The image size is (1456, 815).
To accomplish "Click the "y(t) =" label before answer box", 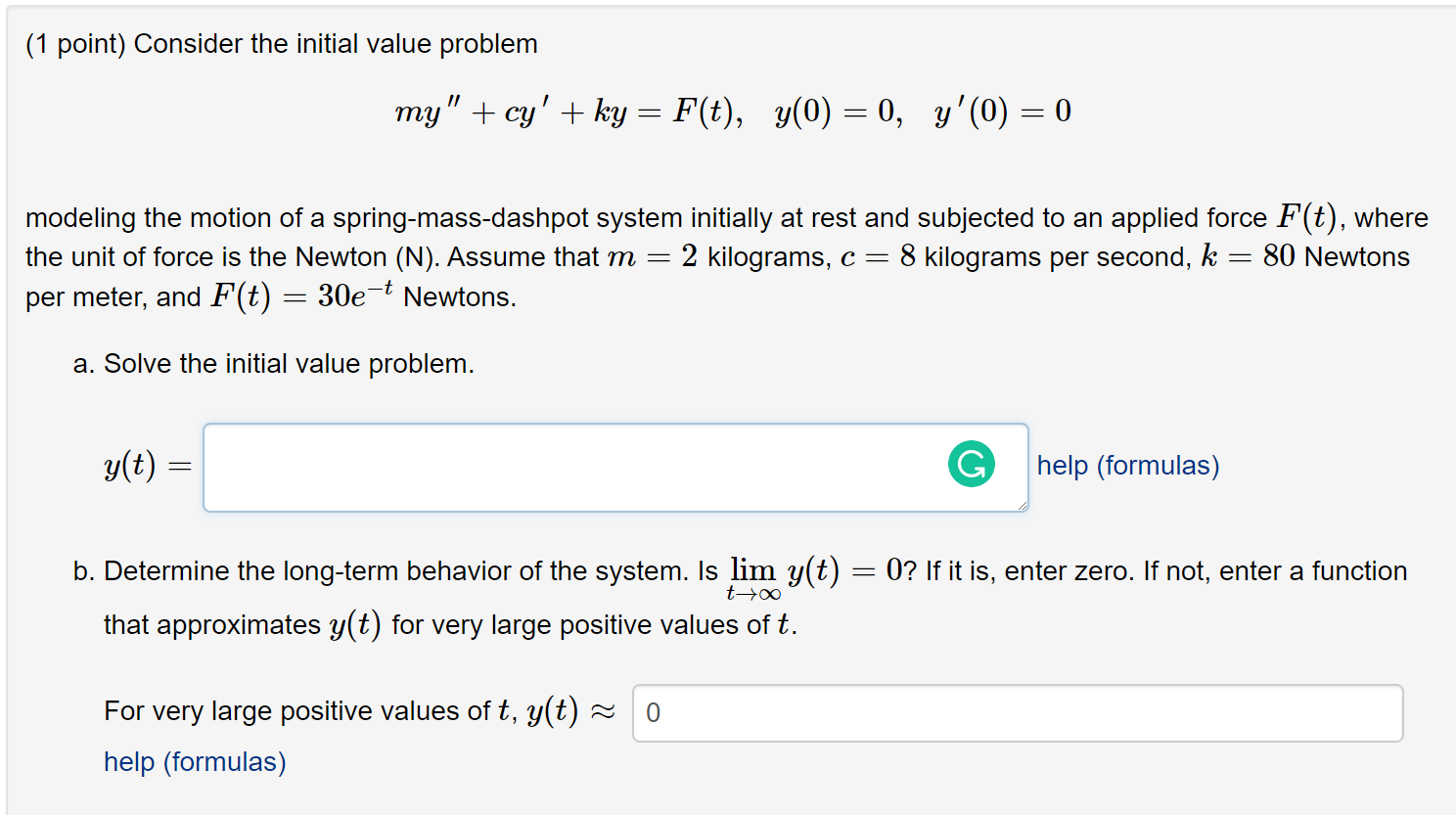I will (x=147, y=466).
